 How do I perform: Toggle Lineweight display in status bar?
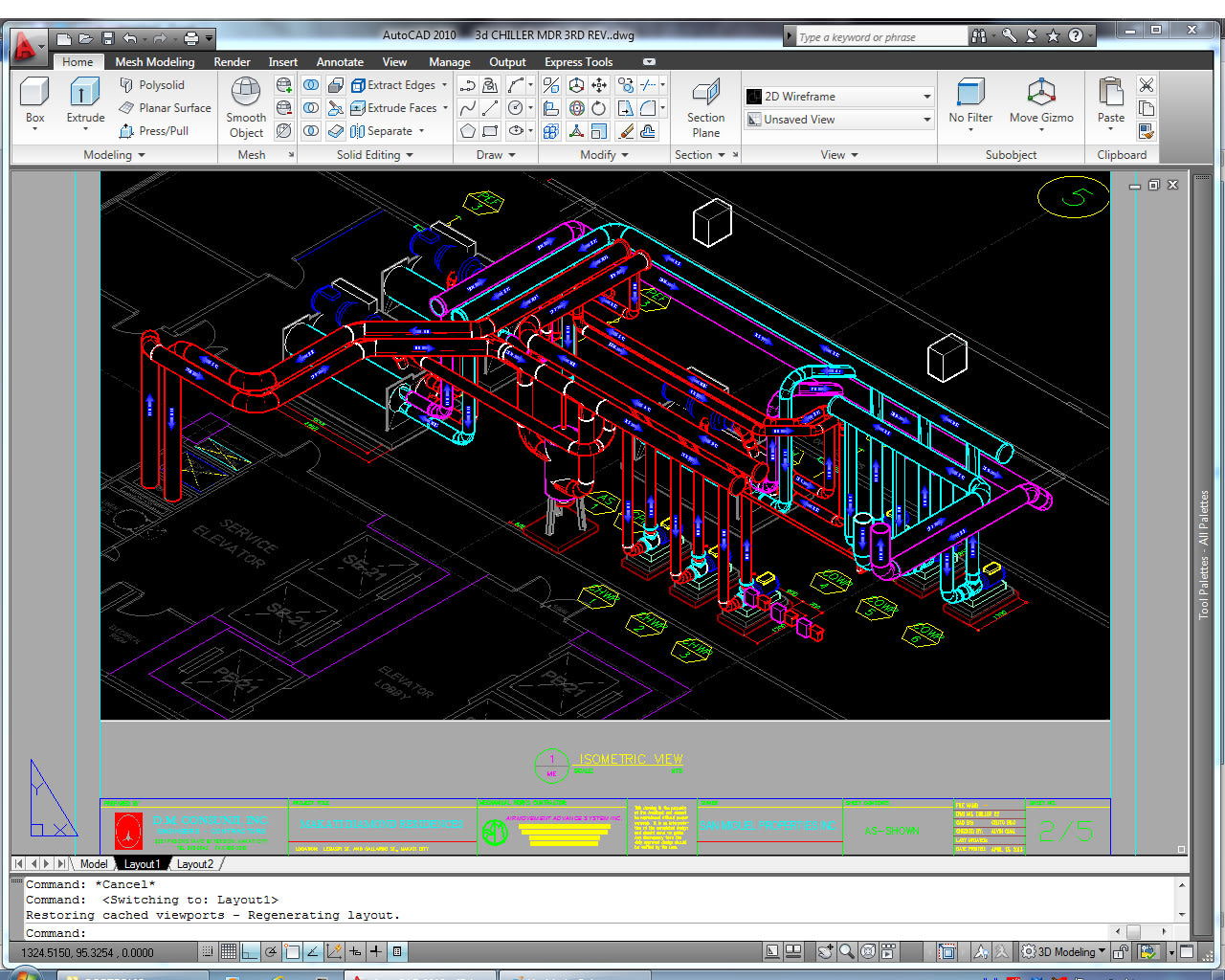pos(376,951)
